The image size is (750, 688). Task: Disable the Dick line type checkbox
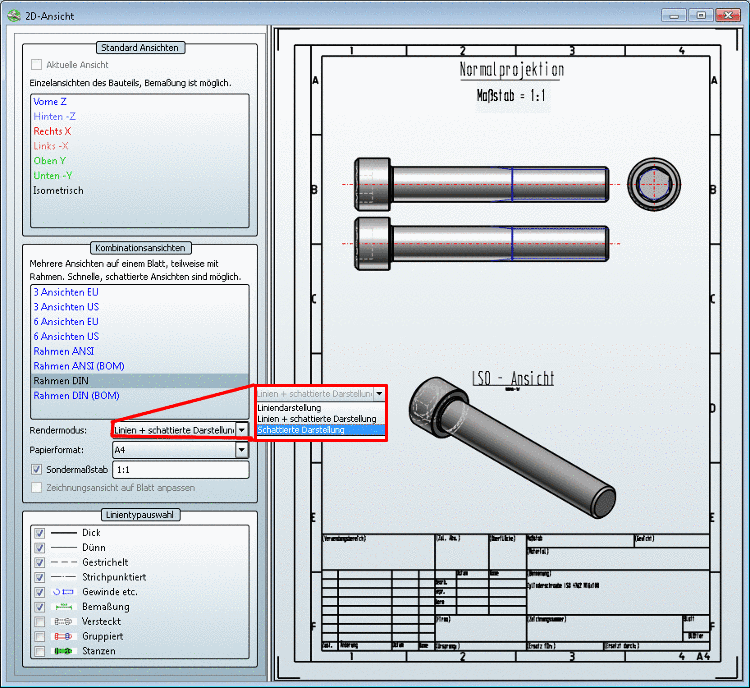coord(40,533)
